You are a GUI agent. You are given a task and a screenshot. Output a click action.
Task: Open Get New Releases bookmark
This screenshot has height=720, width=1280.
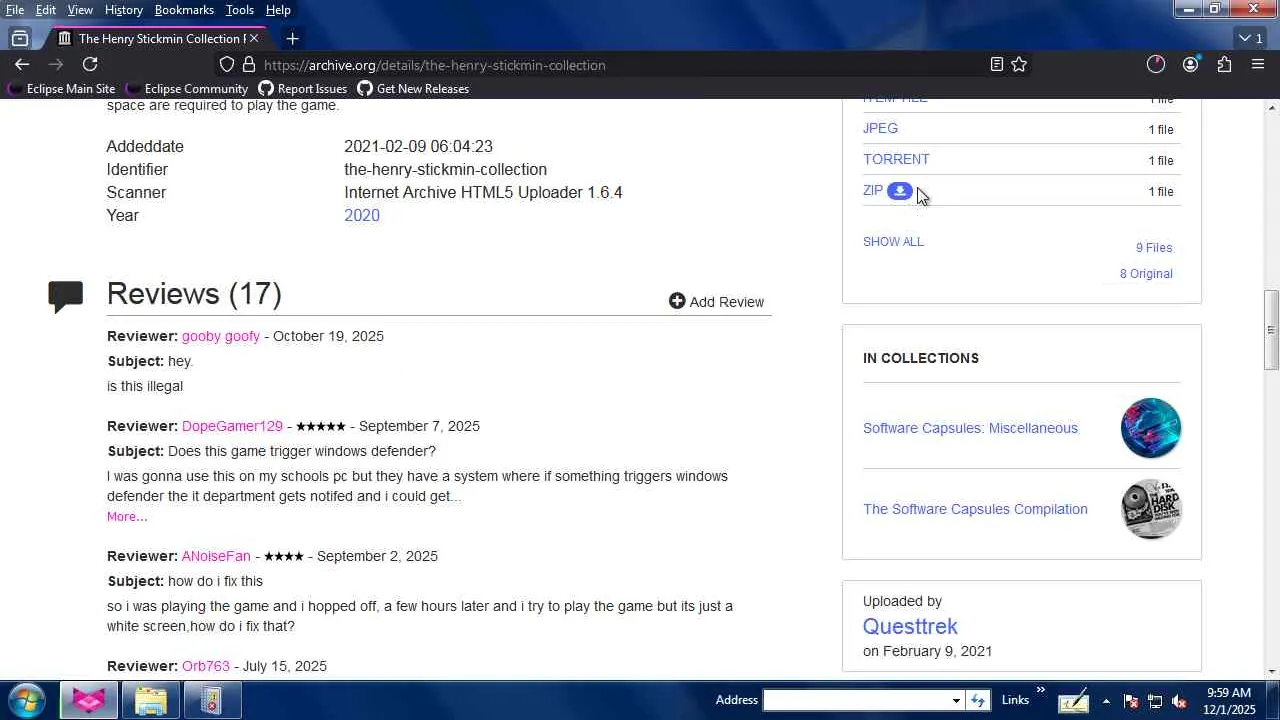[413, 89]
